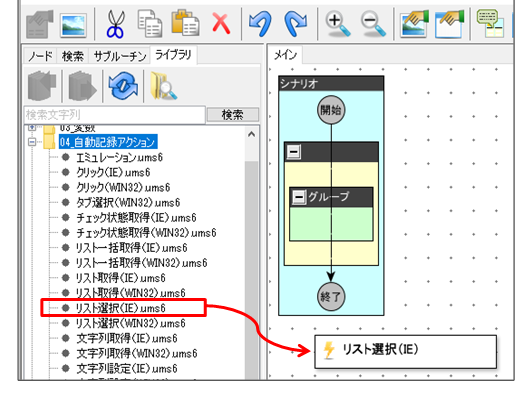Open the folder search icon in library
Image resolution: width=525 pixels, height=399 pixels.
[163, 86]
